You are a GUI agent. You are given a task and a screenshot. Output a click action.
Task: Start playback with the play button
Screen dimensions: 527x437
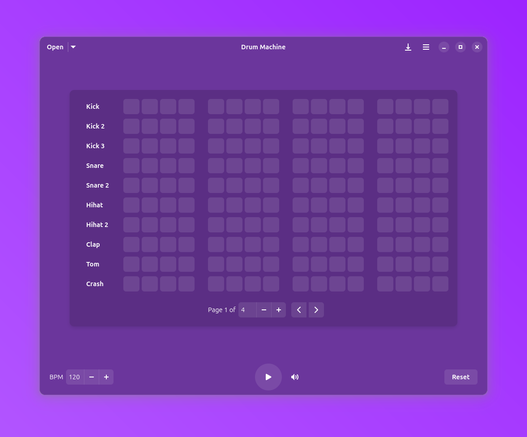[268, 377]
